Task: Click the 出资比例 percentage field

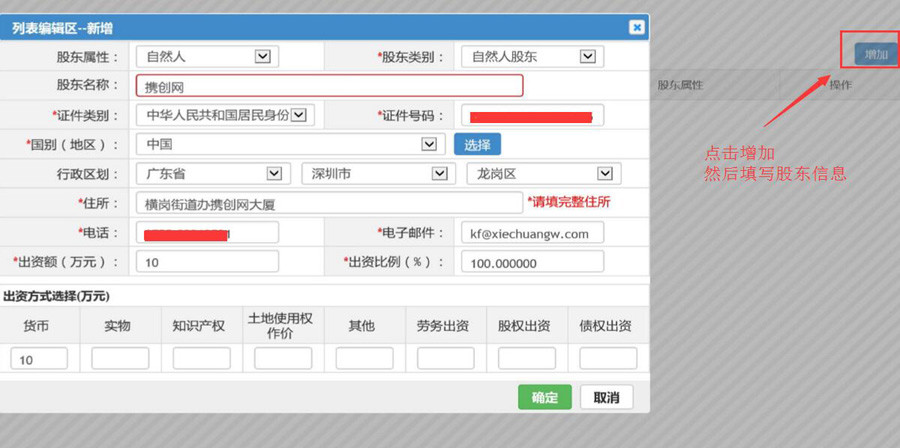Action: click(532, 262)
